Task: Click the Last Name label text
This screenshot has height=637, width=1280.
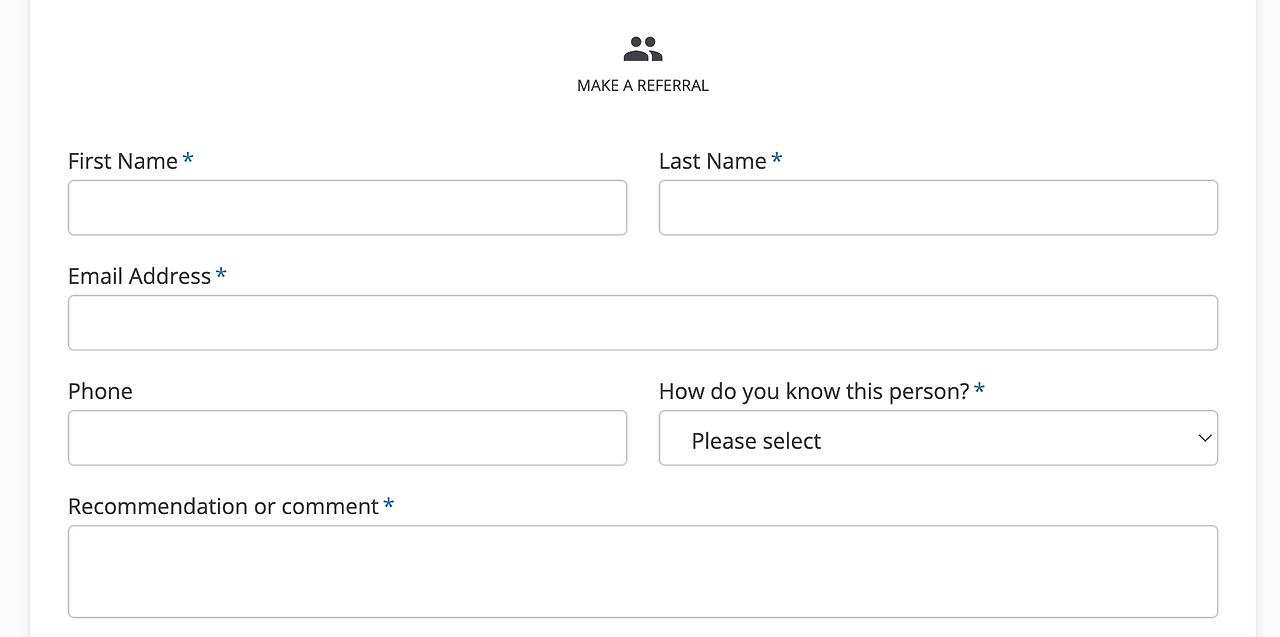Action: (x=713, y=161)
